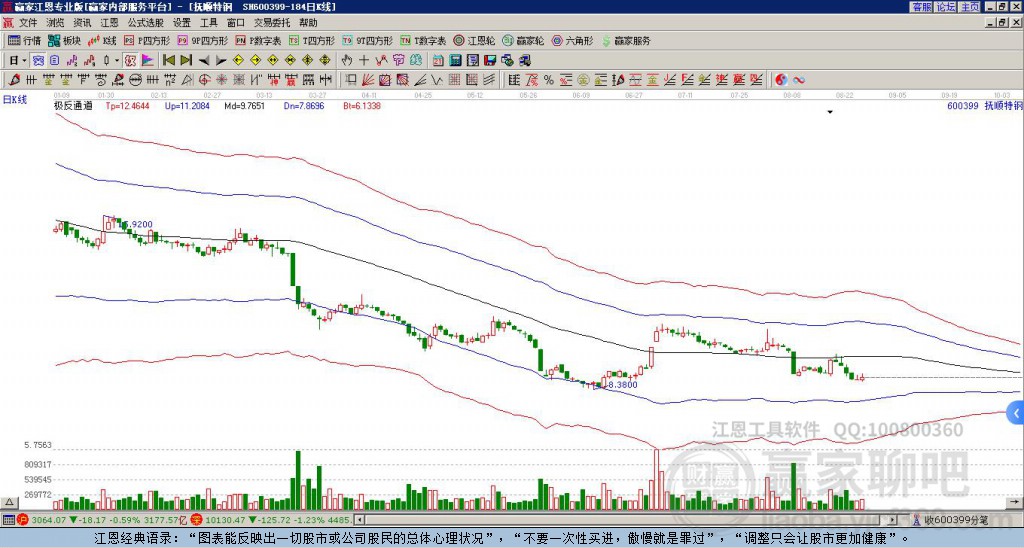Open the 公式选股 menu

(146, 23)
